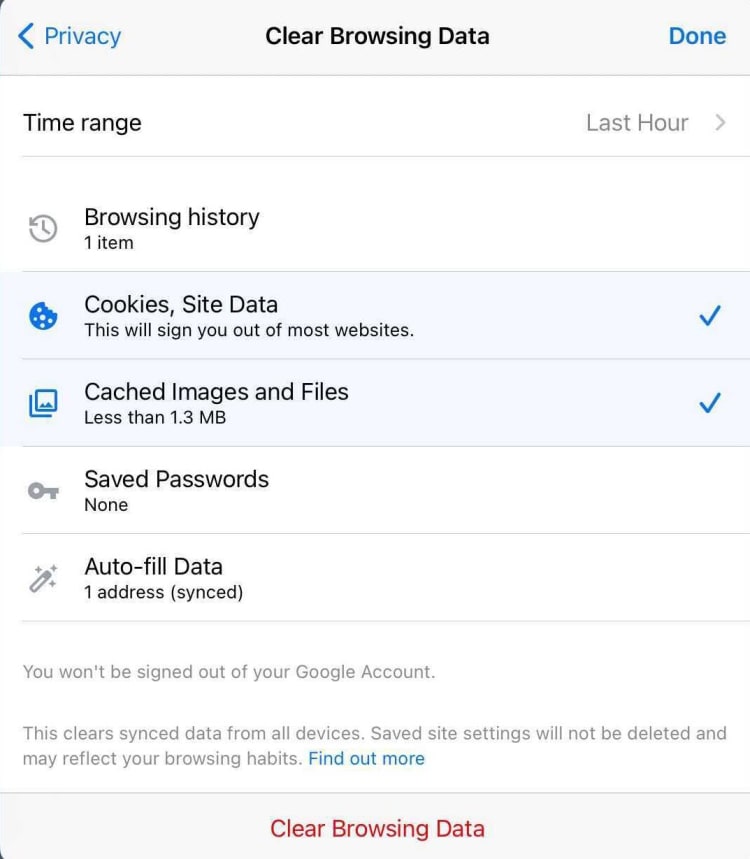Image resolution: width=750 pixels, height=859 pixels.
Task: Click the back chevron icon next to Privacy
Action: coord(25,36)
